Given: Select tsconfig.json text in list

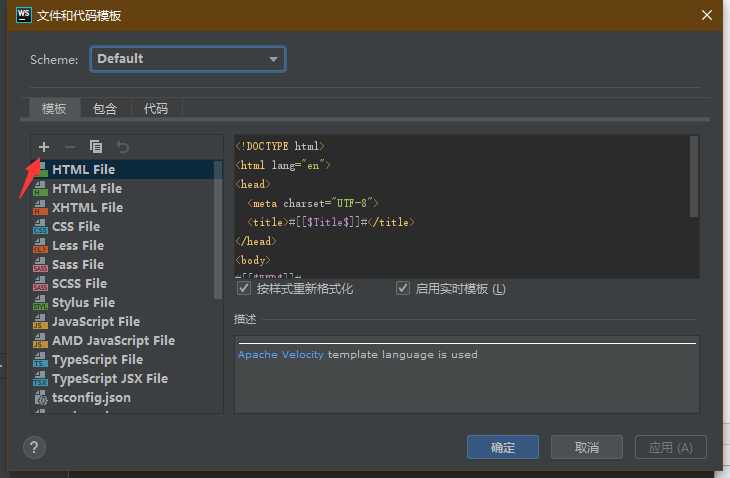Looking at the screenshot, I should (x=91, y=398).
